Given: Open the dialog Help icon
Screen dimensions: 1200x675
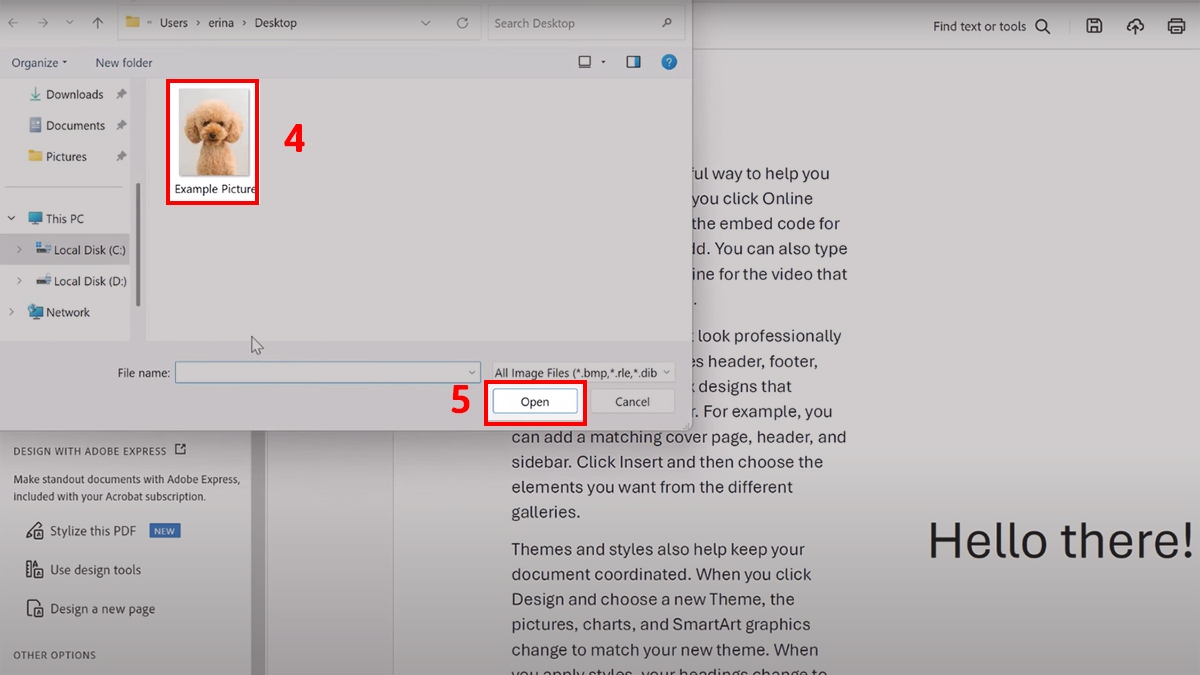Looking at the screenshot, I should [x=669, y=62].
